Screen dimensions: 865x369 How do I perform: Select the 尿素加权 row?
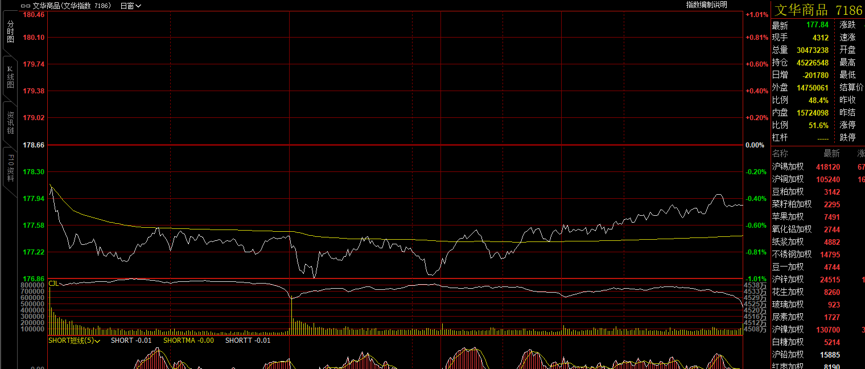pyautogui.click(x=818, y=317)
